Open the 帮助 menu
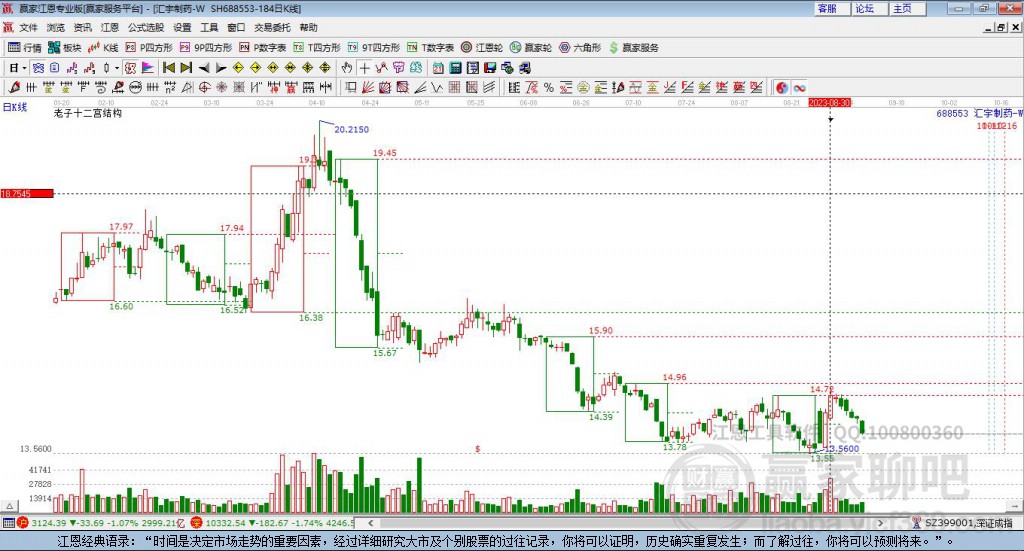1024x551 pixels. point(308,27)
